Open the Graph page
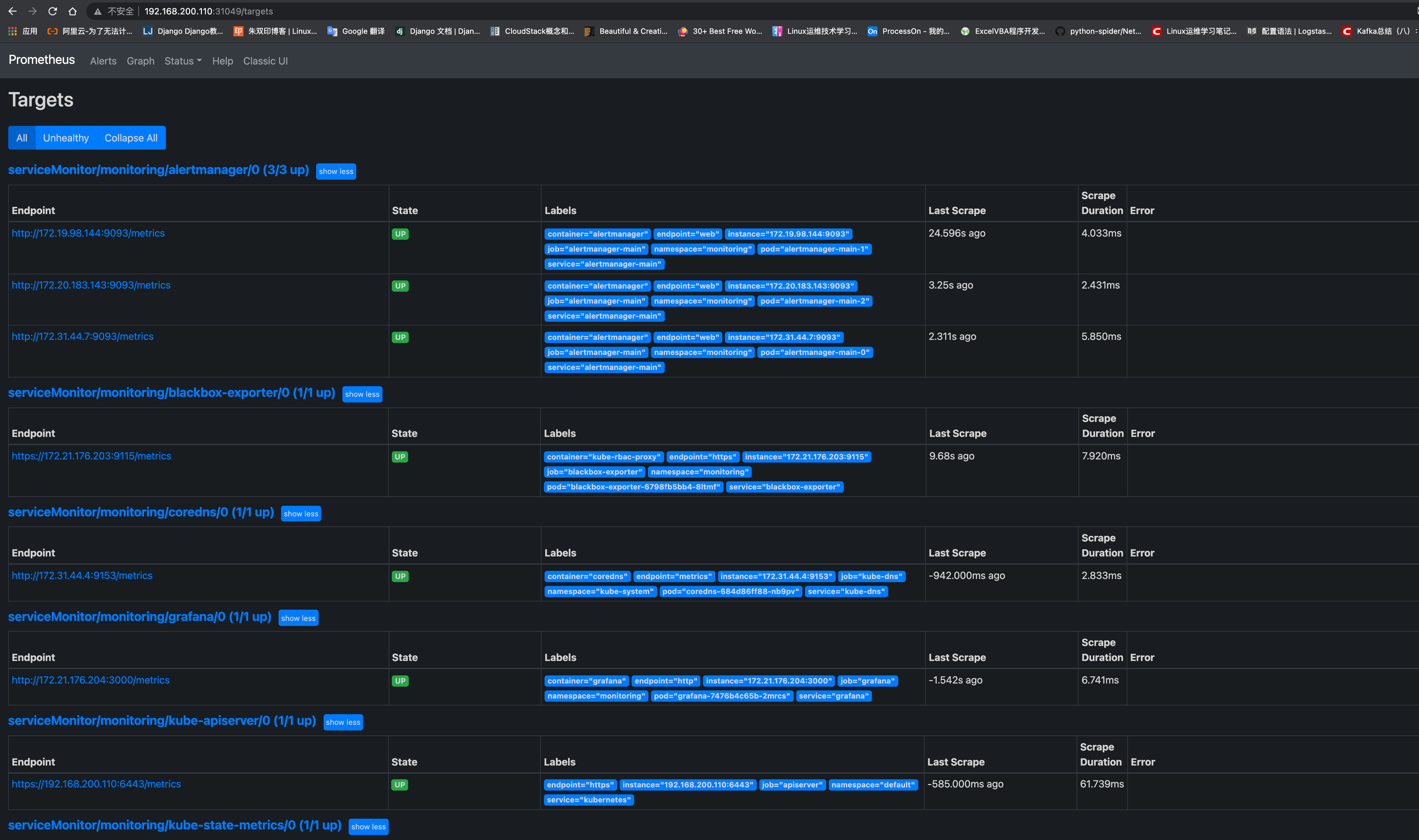Image resolution: width=1419 pixels, height=840 pixels. (141, 61)
